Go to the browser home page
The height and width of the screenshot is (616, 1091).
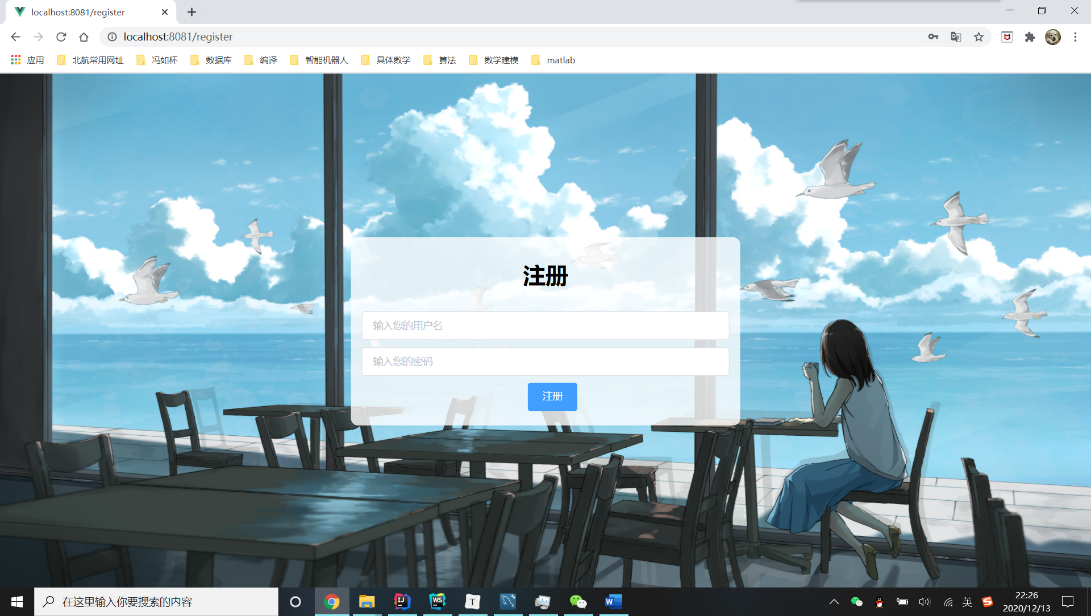tap(83, 37)
